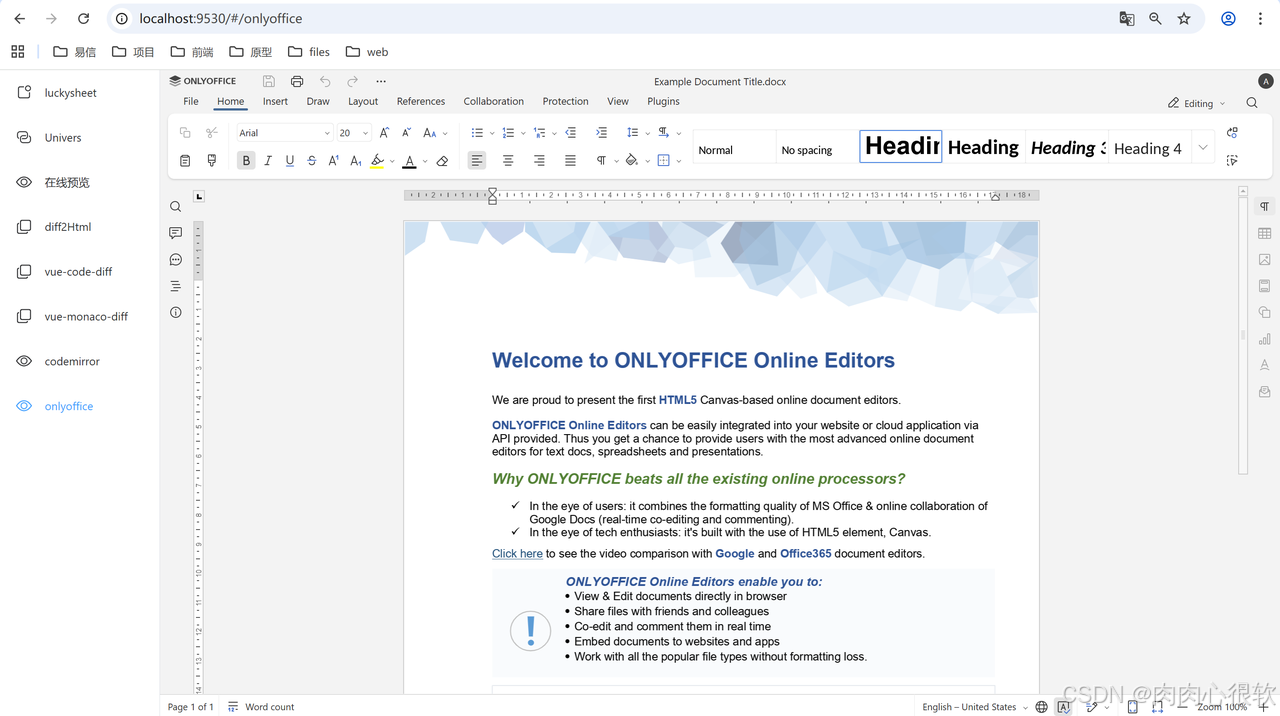
Task: Open the About info icon in left sidebar
Action: tap(175, 313)
